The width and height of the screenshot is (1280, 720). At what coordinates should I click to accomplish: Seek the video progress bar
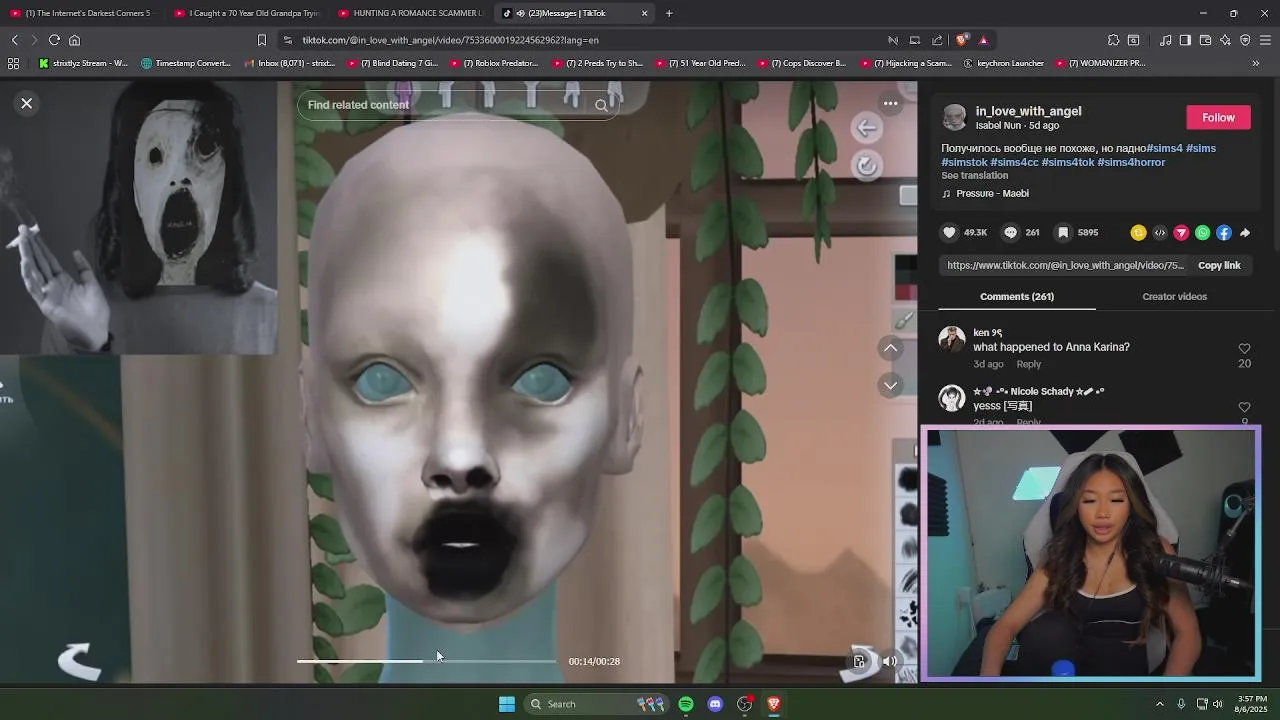click(427, 661)
